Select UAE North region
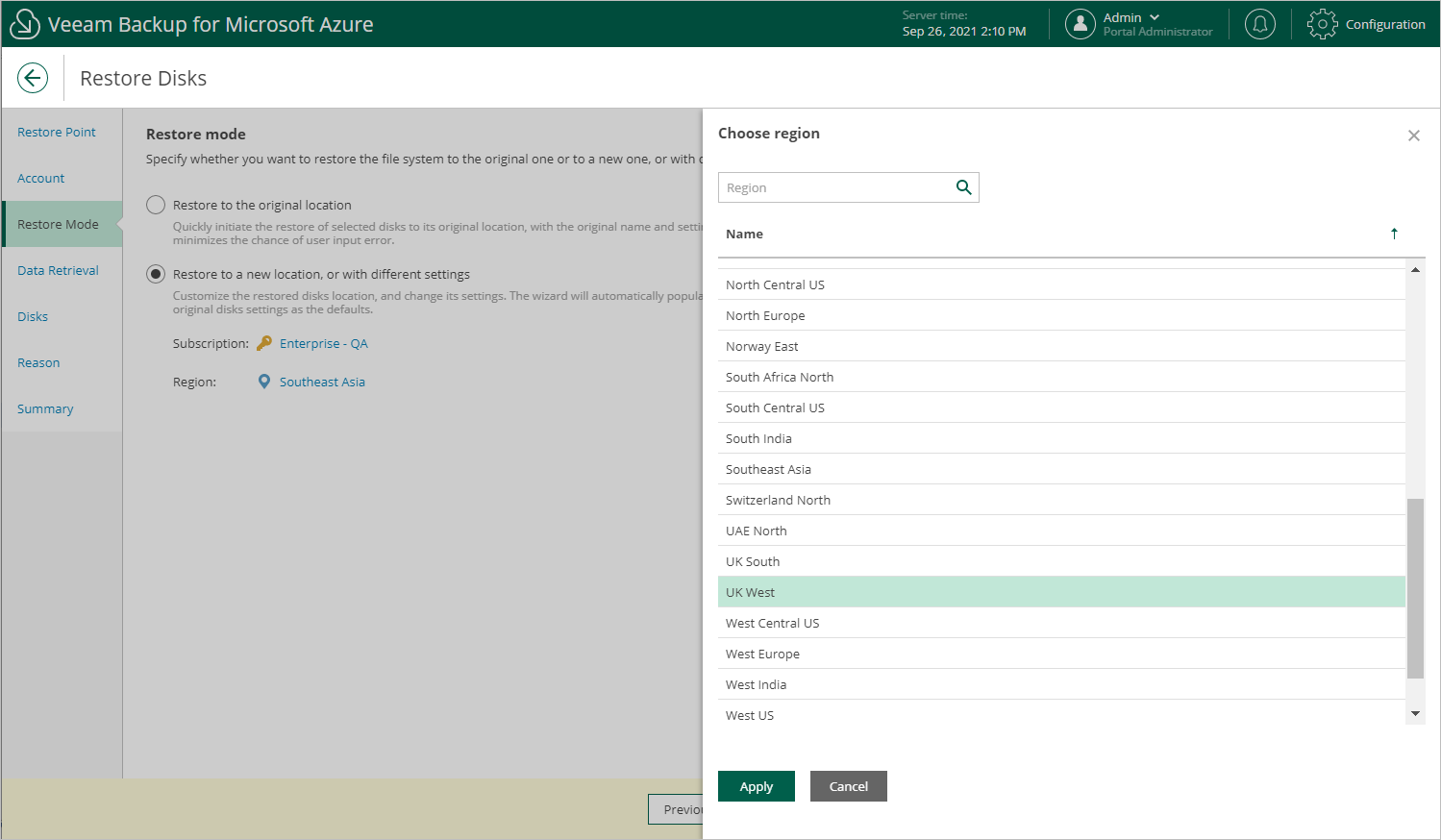 tap(1061, 531)
